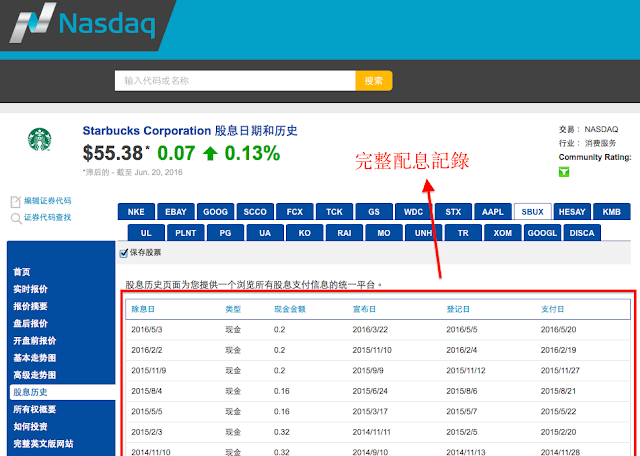Open the 证券代码查找 link
The width and height of the screenshot is (640, 456).
(x=47, y=217)
